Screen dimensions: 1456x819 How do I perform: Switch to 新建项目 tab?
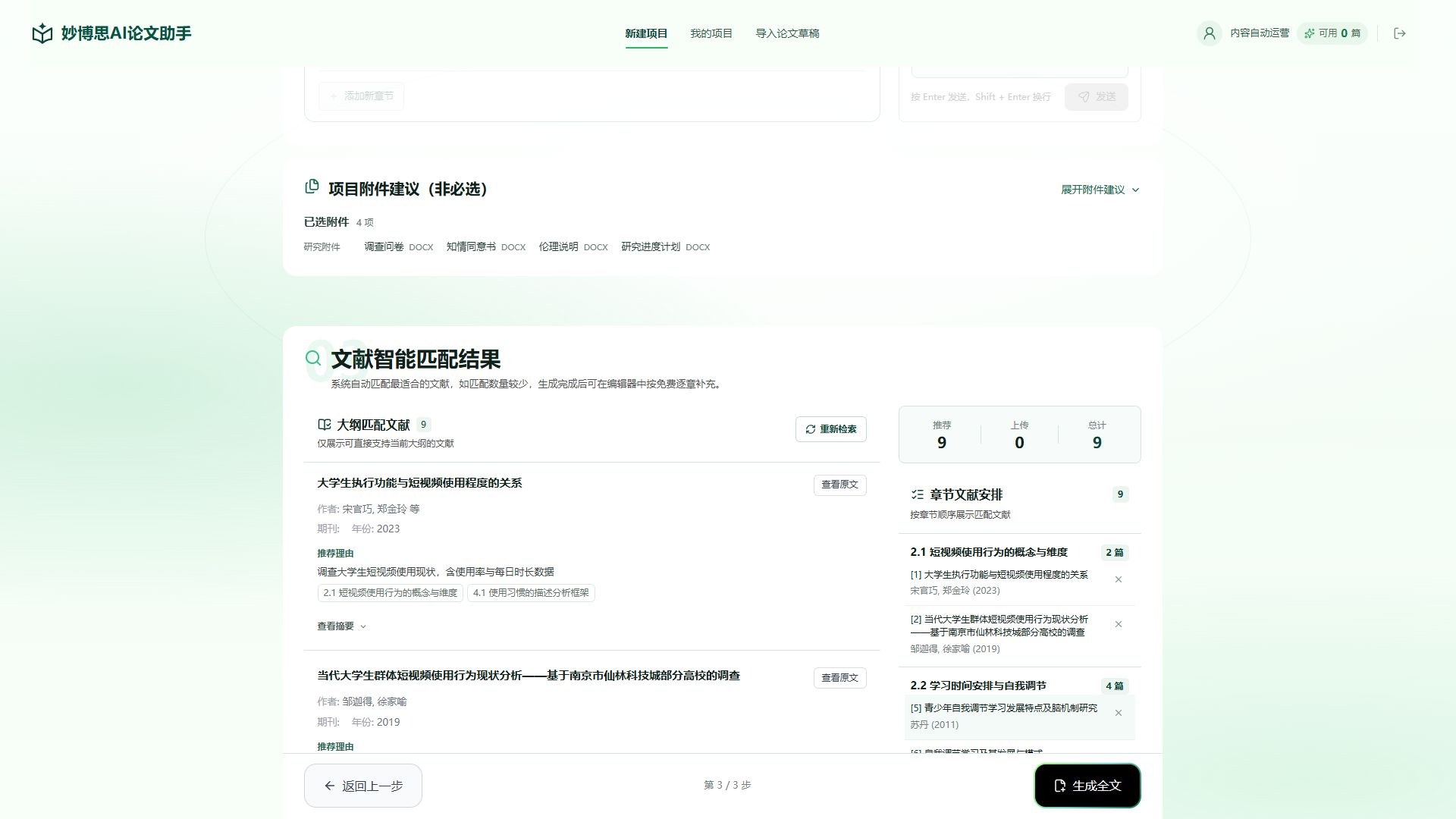pyautogui.click(x=646, y=33)
